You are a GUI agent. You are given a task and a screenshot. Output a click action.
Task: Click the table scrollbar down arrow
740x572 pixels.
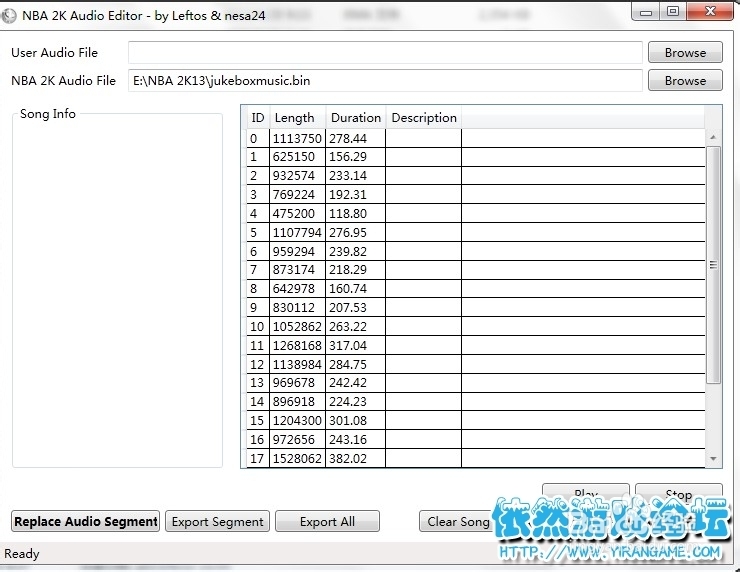pyautogui.click(x=713, y=459)
